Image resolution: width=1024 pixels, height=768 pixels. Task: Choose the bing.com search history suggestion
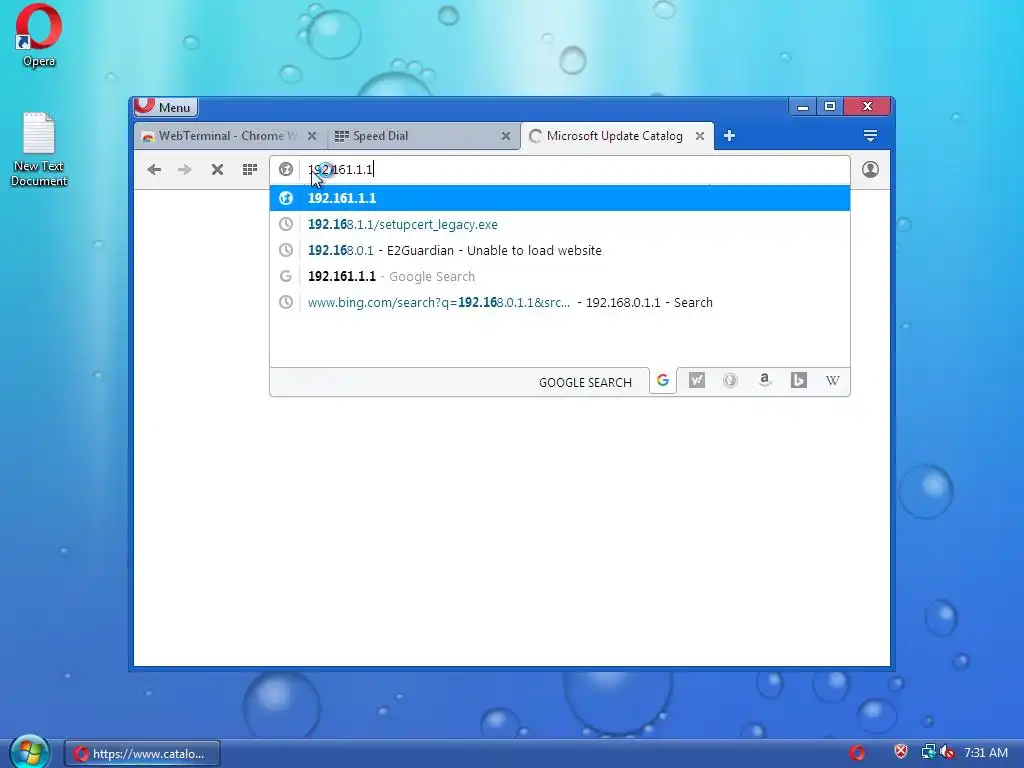[x=560, y=302]
